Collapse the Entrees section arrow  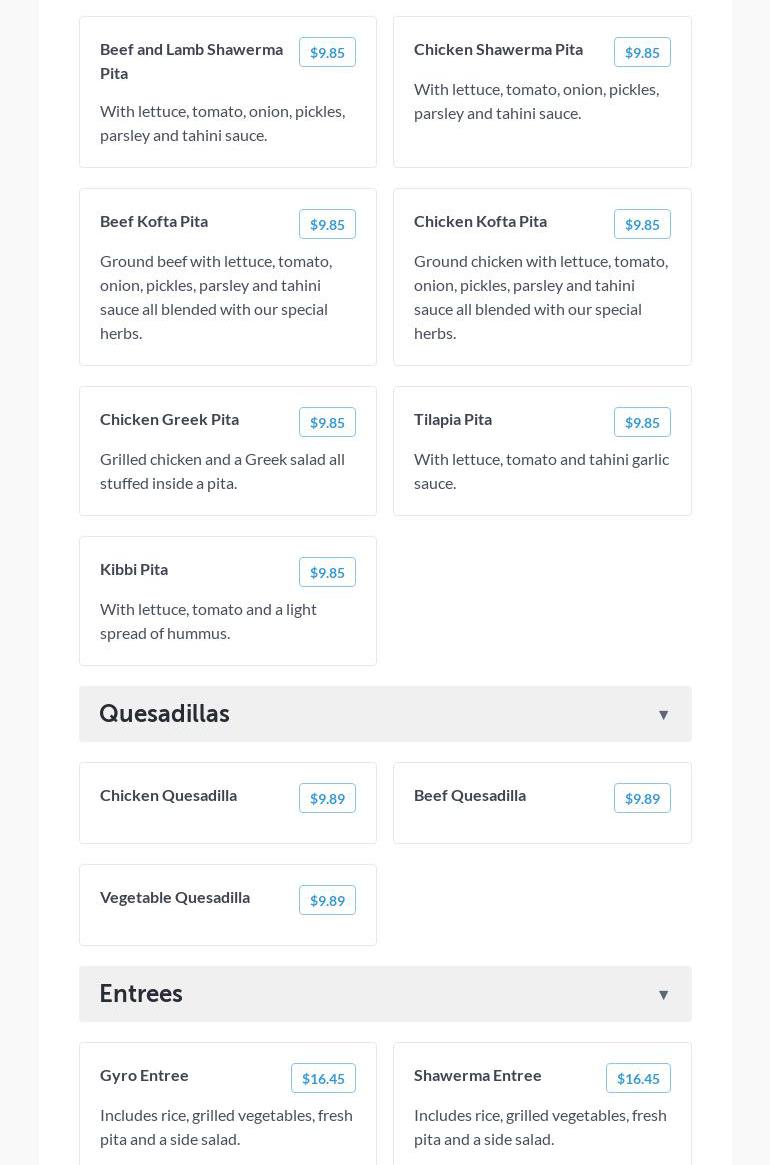coord(663,994)
